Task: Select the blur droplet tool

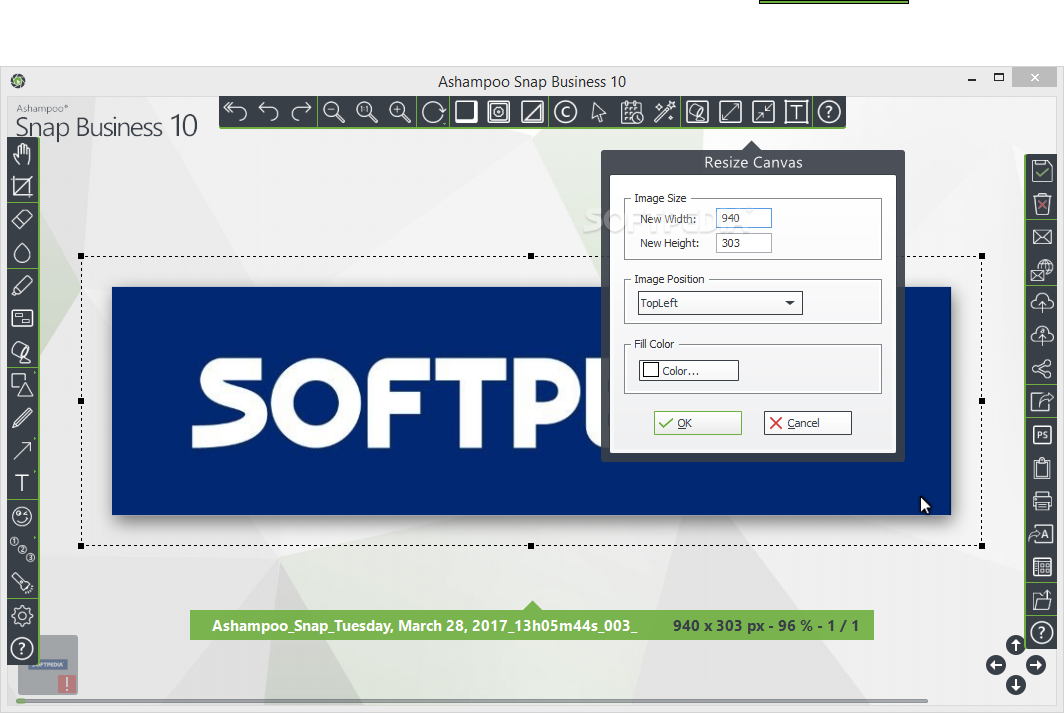Action: tap(22, 253)
